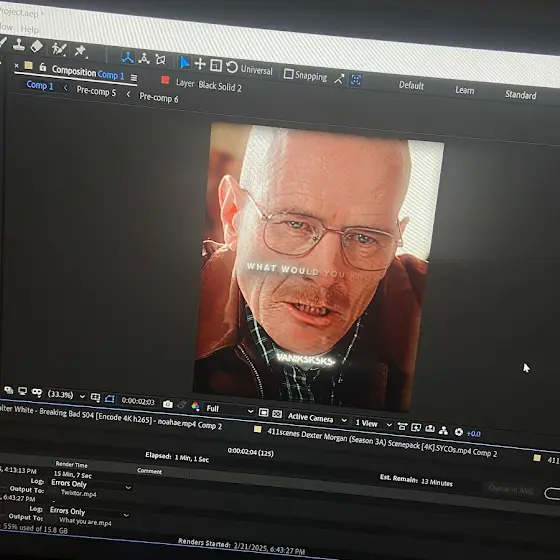Activate Local Axis Mode icon

(x=128, y=57)
